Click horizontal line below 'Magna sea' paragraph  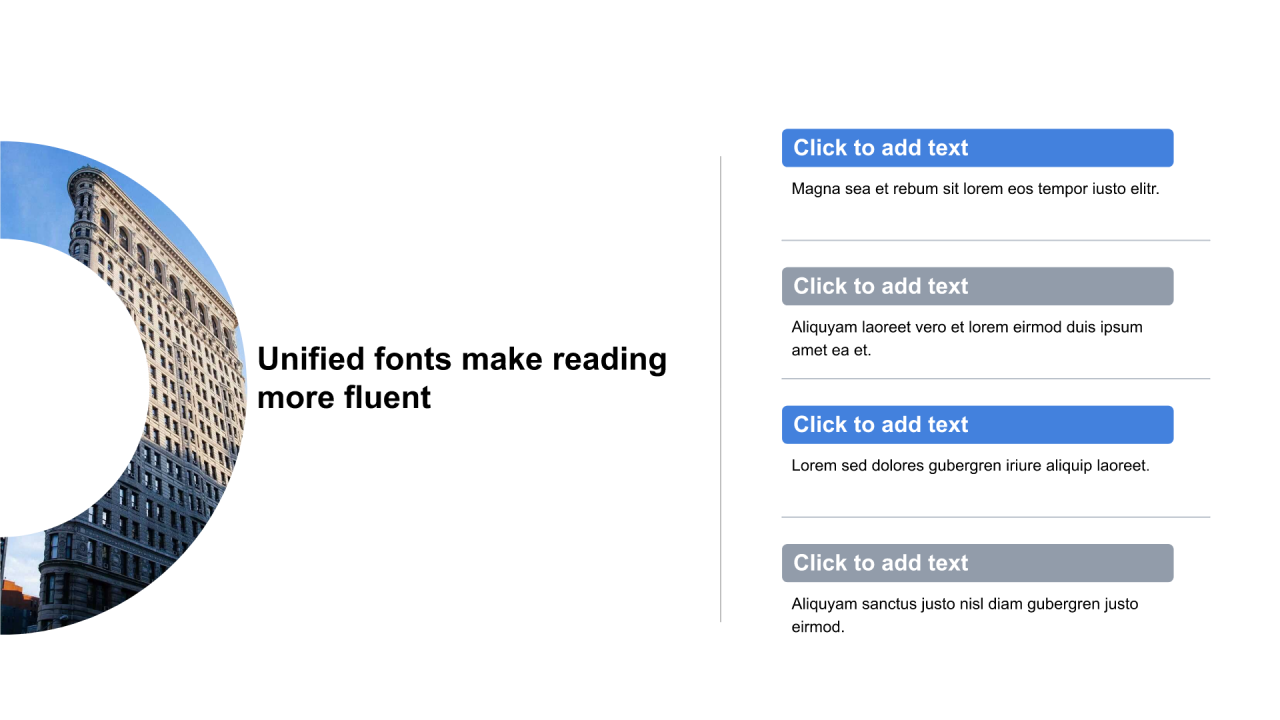tap(995, 240)
